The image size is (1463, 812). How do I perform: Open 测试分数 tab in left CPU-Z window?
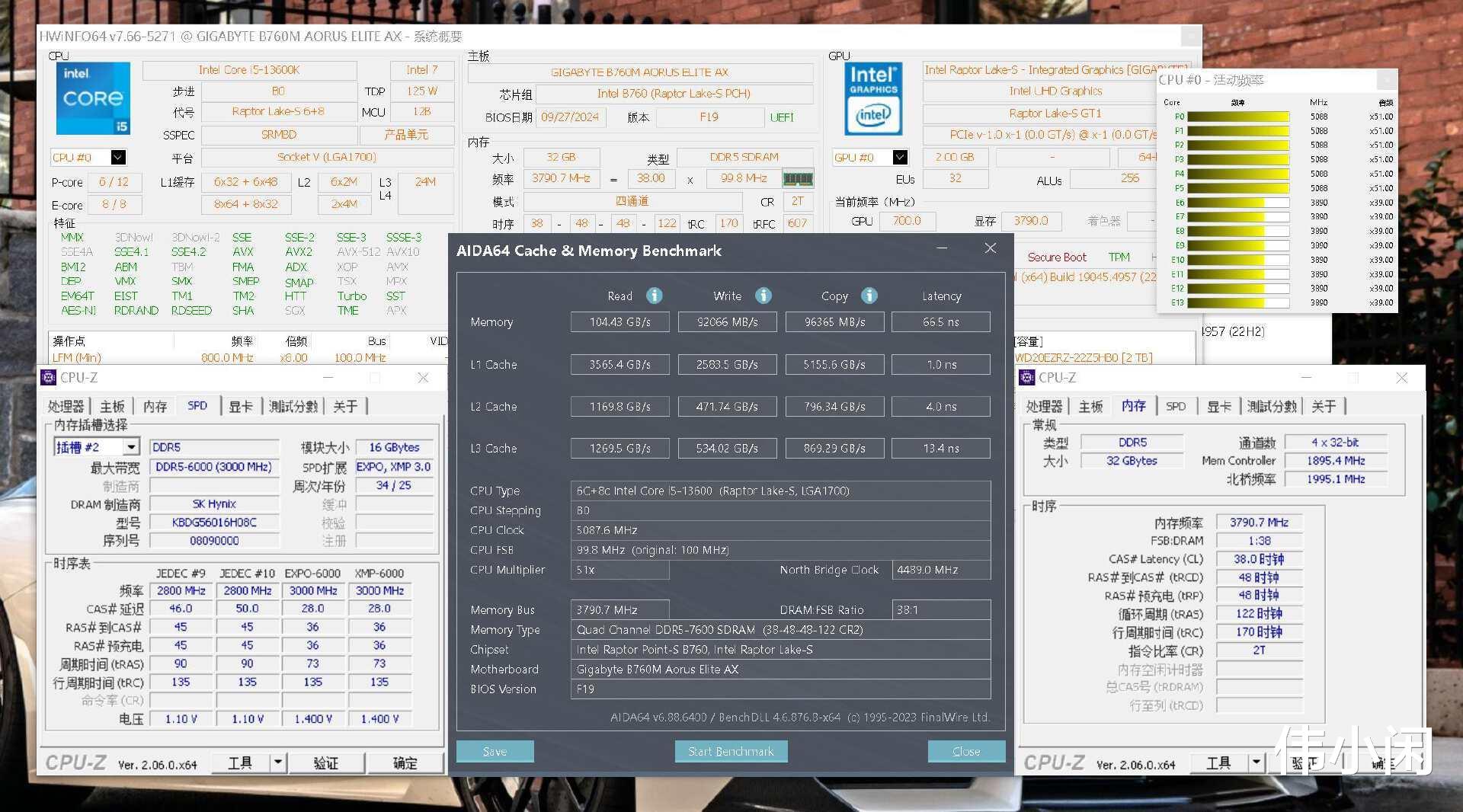(293, 406)
